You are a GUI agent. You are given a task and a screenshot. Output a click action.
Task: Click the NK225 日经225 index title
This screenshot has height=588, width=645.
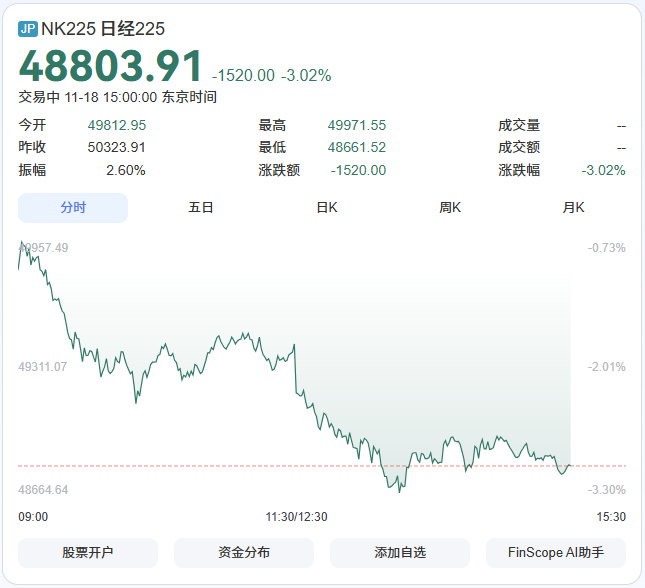[x=103, y=29]
